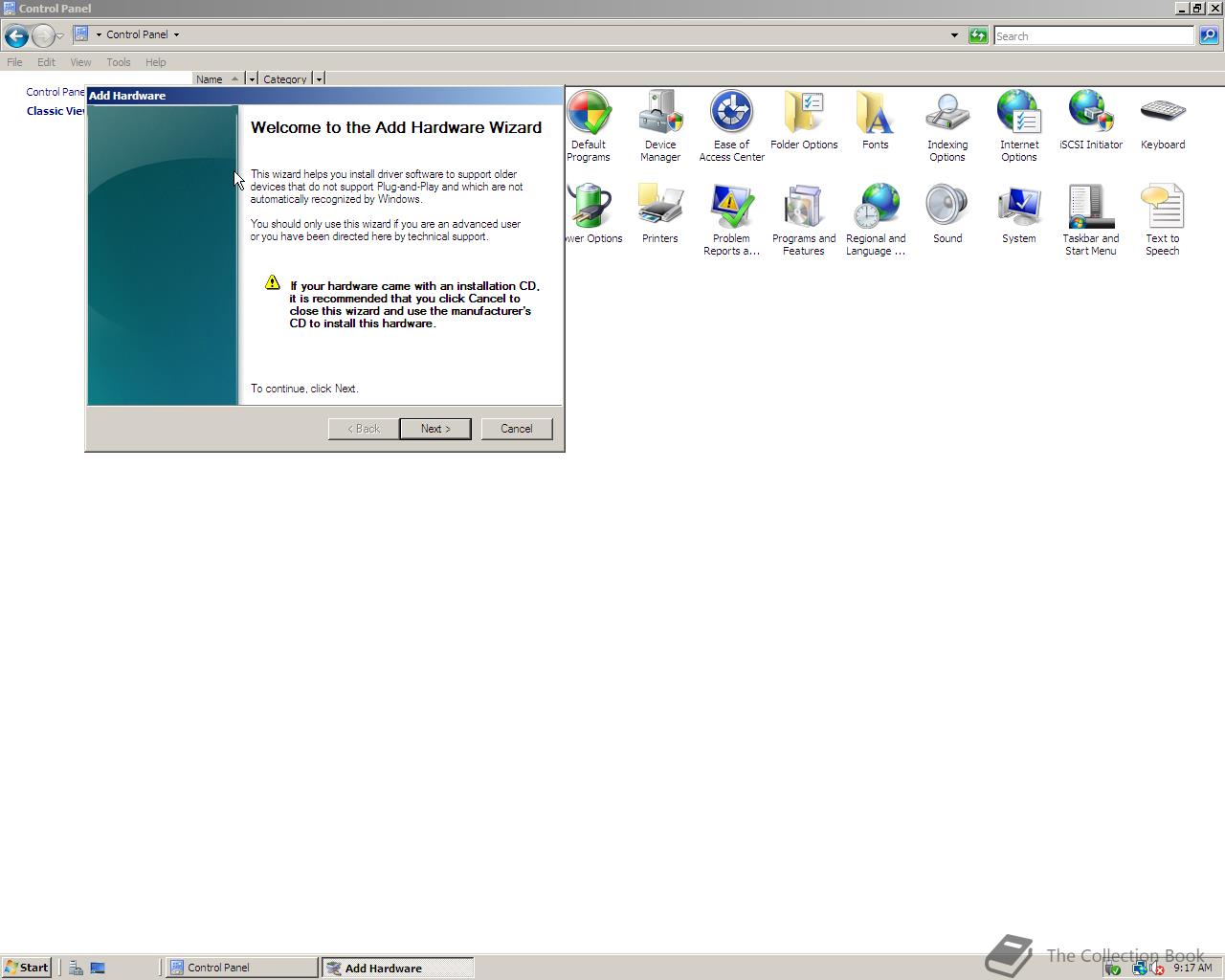Click the Control Panel address bar icon
Screen dimensions: 1225x980
(x=81, y=33)
